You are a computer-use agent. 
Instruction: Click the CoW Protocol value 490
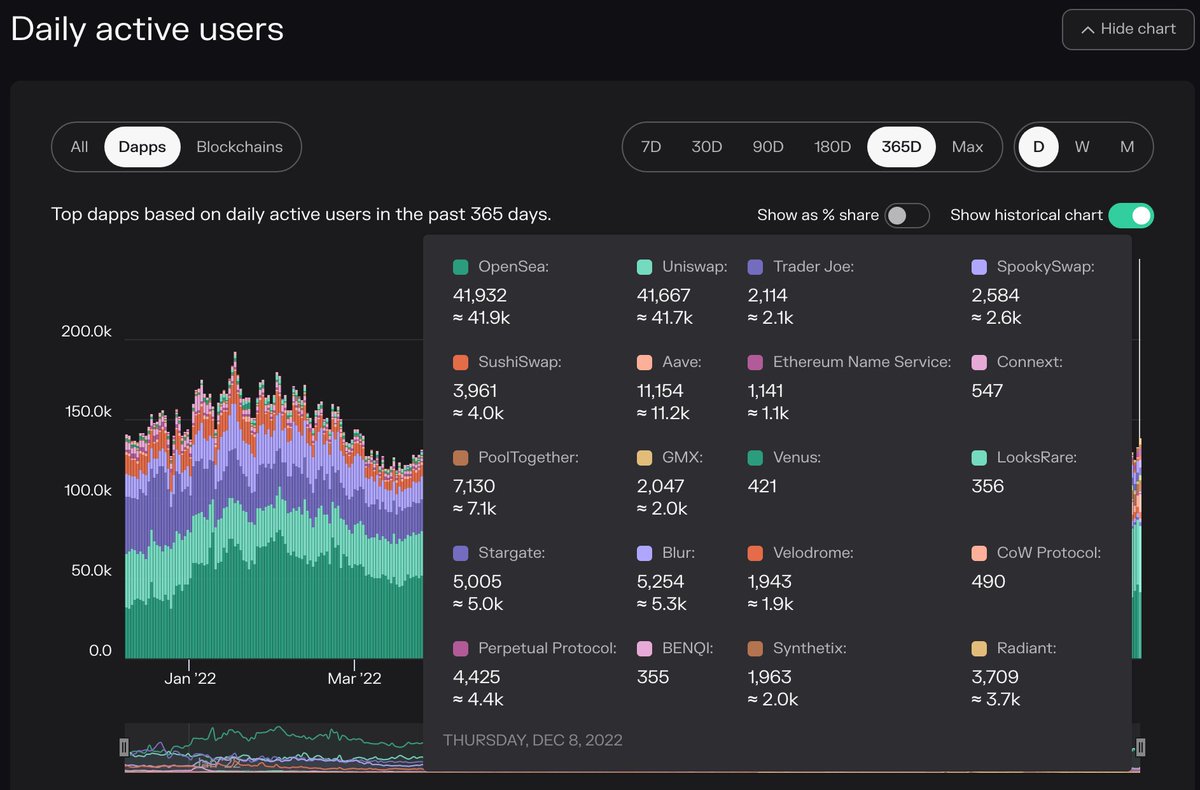click(x=988, y=581)
